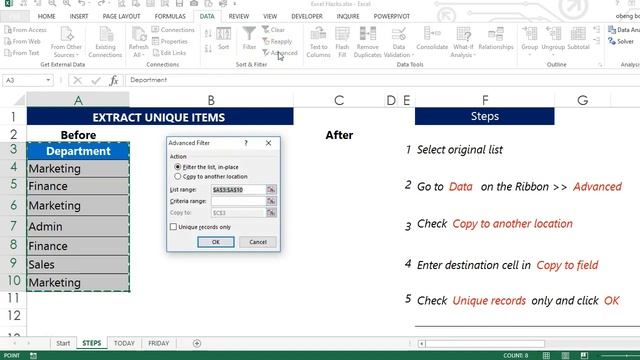
Task: Click the Filter funnel icon
Action: [249, 33]
